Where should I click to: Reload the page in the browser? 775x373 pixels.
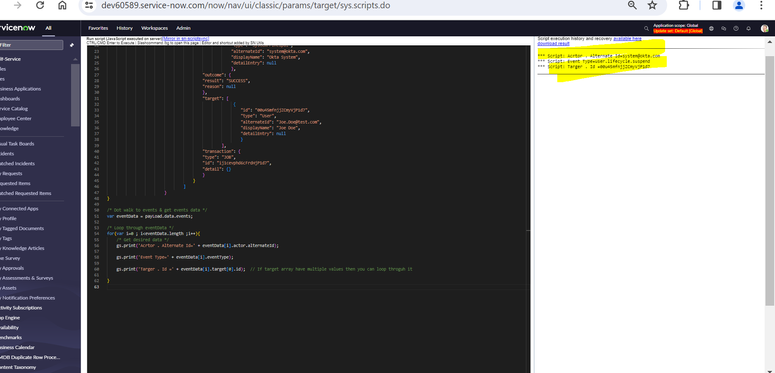[x=40, y=5]
